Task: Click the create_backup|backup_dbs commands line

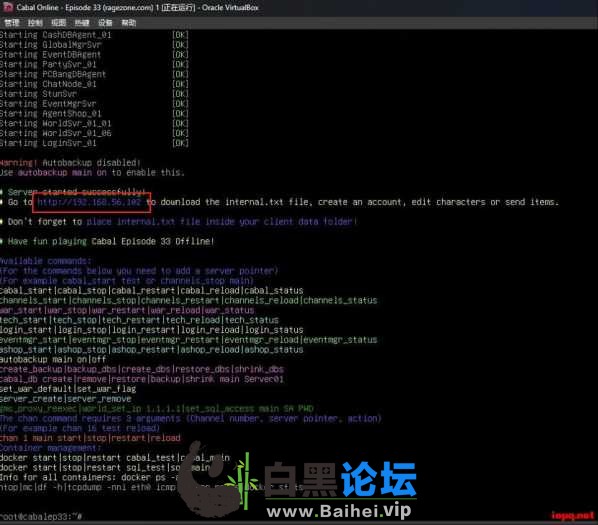Action: pos(142,369)
